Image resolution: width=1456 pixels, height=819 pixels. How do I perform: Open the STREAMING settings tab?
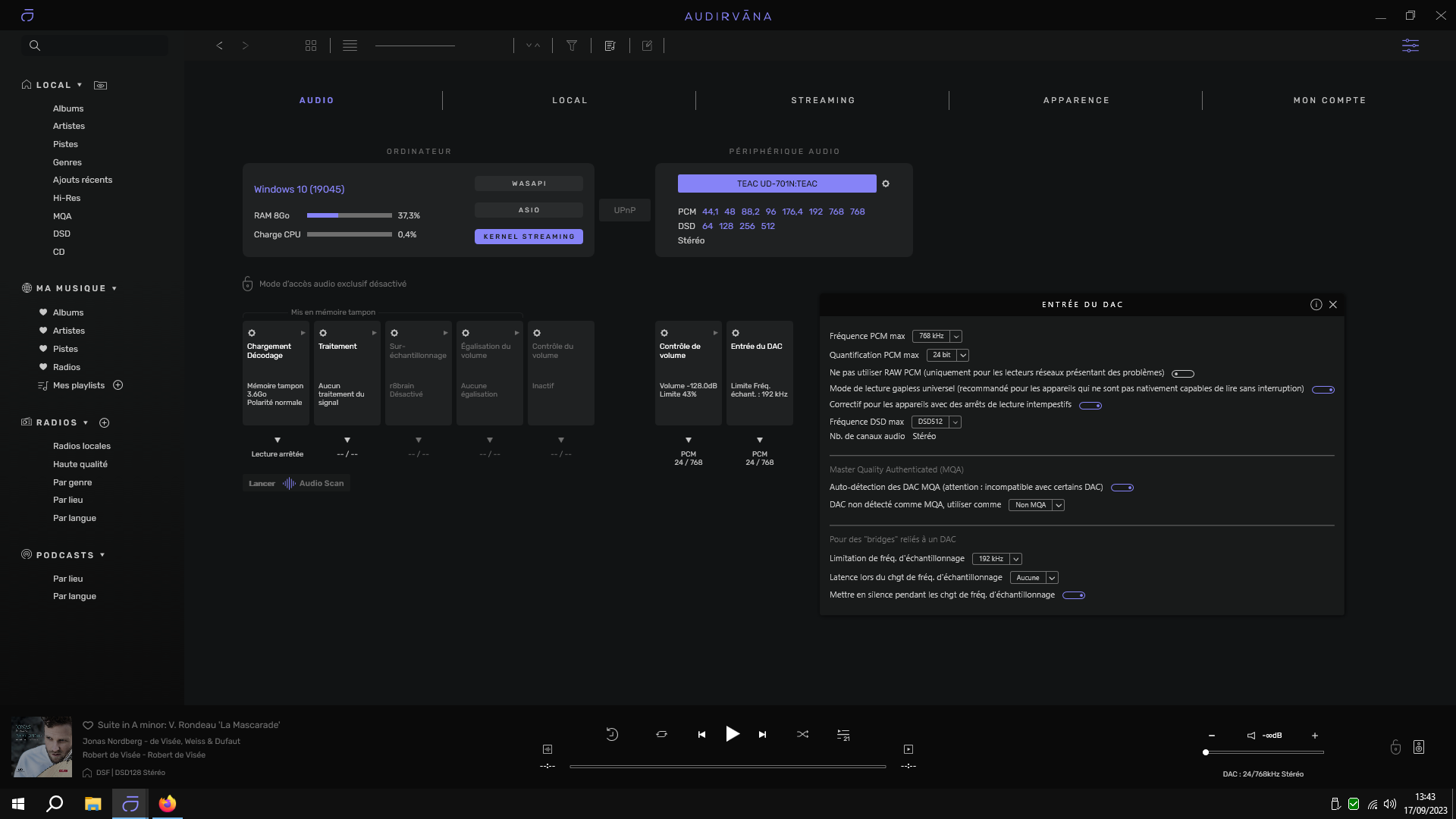[823, 100]
